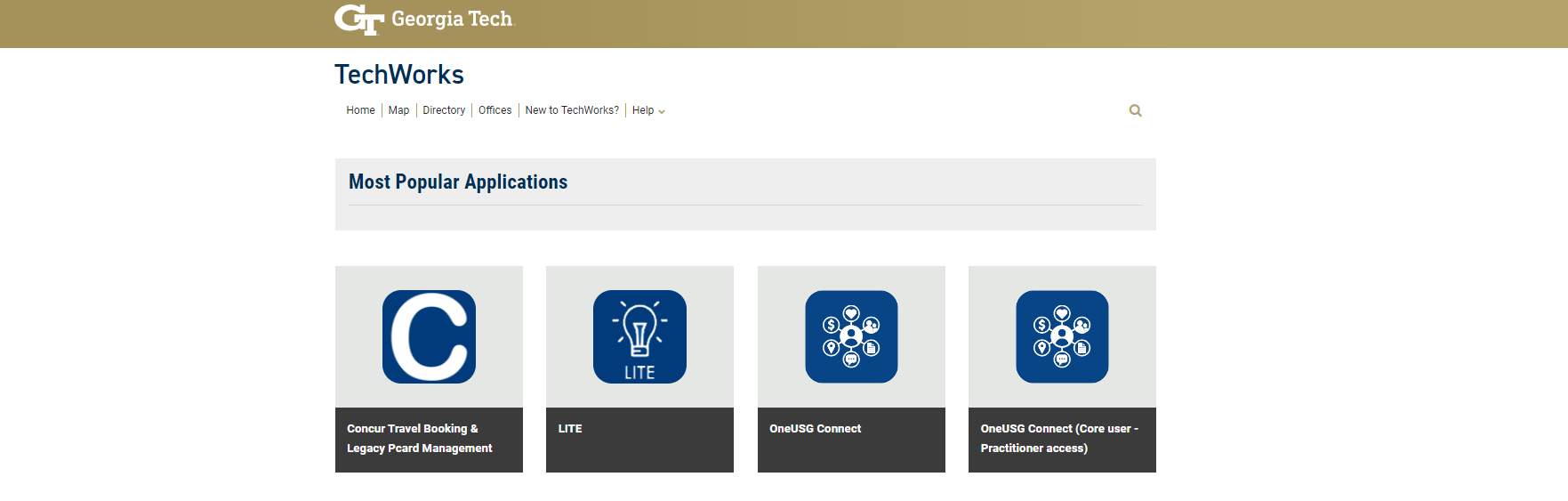Click the LITE caption text
The width and height of the screenshot is (1568, 501).
point(570,429)
